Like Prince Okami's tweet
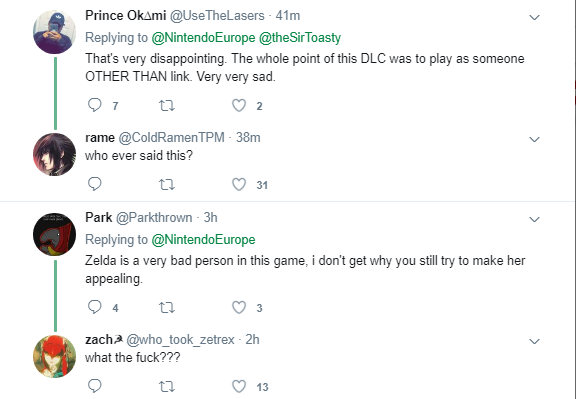Image resolution: width=576 pixels, height=399 pixels. pyautogui.click(x=239, y=105)
